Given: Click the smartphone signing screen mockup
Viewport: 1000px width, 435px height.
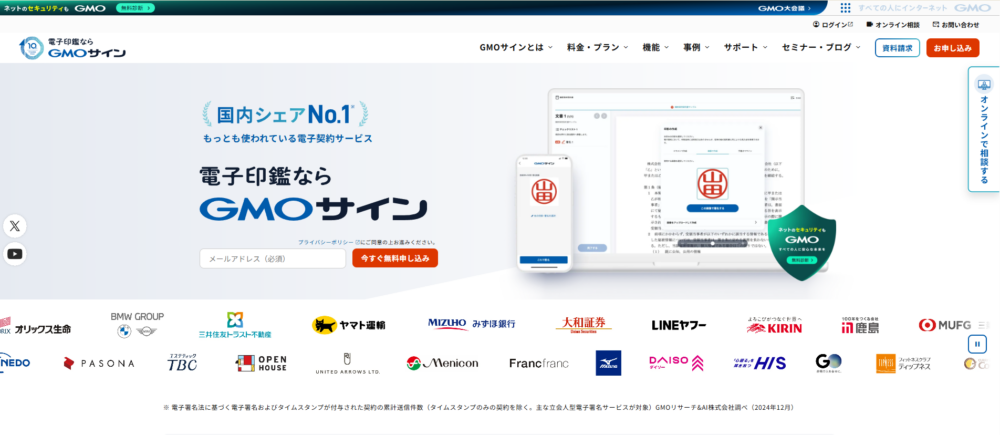Looking at the screenshot, I should 543,212.
